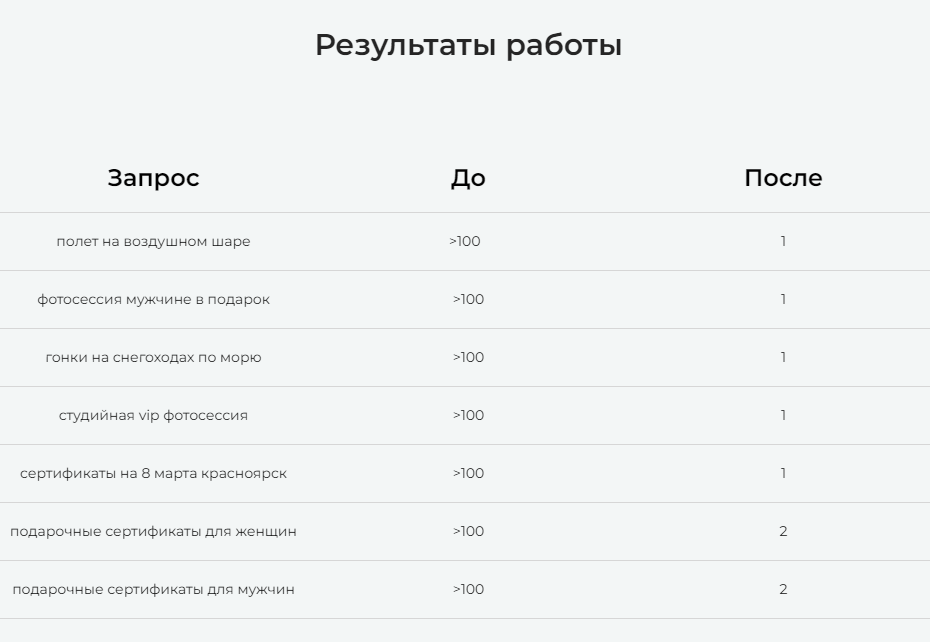Click the "После" value for "студийная vip фотосессия"
Viewport: 930px width, 642px height.
(x=783, y=415)
